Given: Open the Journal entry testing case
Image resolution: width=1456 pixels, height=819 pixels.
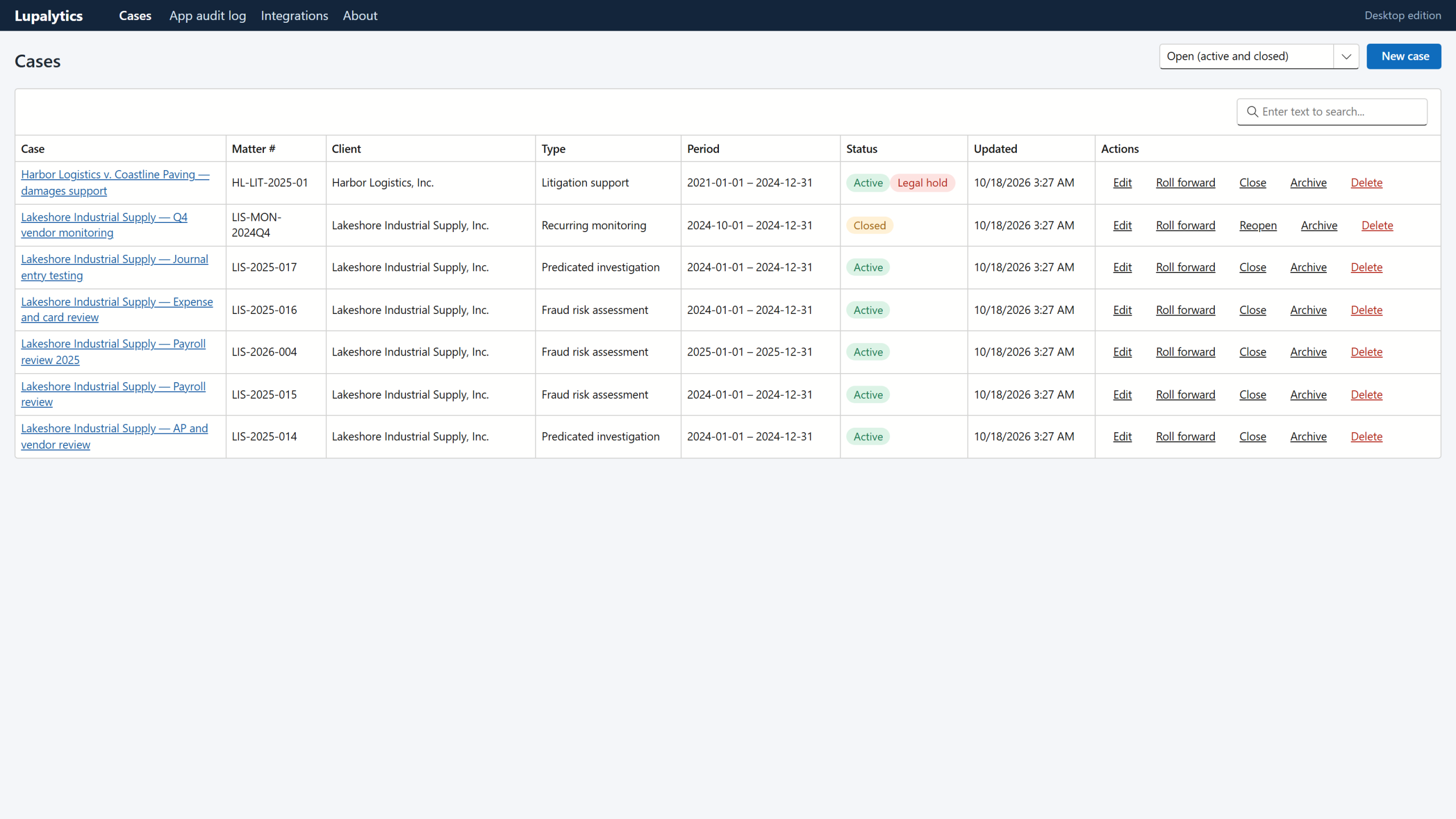Looking at the screenshot, I should [x=114, y=267].
